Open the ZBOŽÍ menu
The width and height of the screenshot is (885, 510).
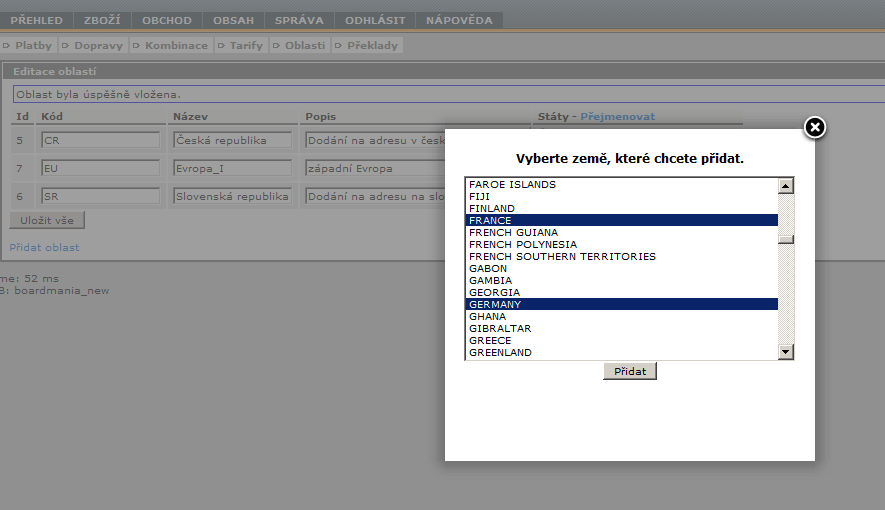pyautogui.click(x=102, y=20)
